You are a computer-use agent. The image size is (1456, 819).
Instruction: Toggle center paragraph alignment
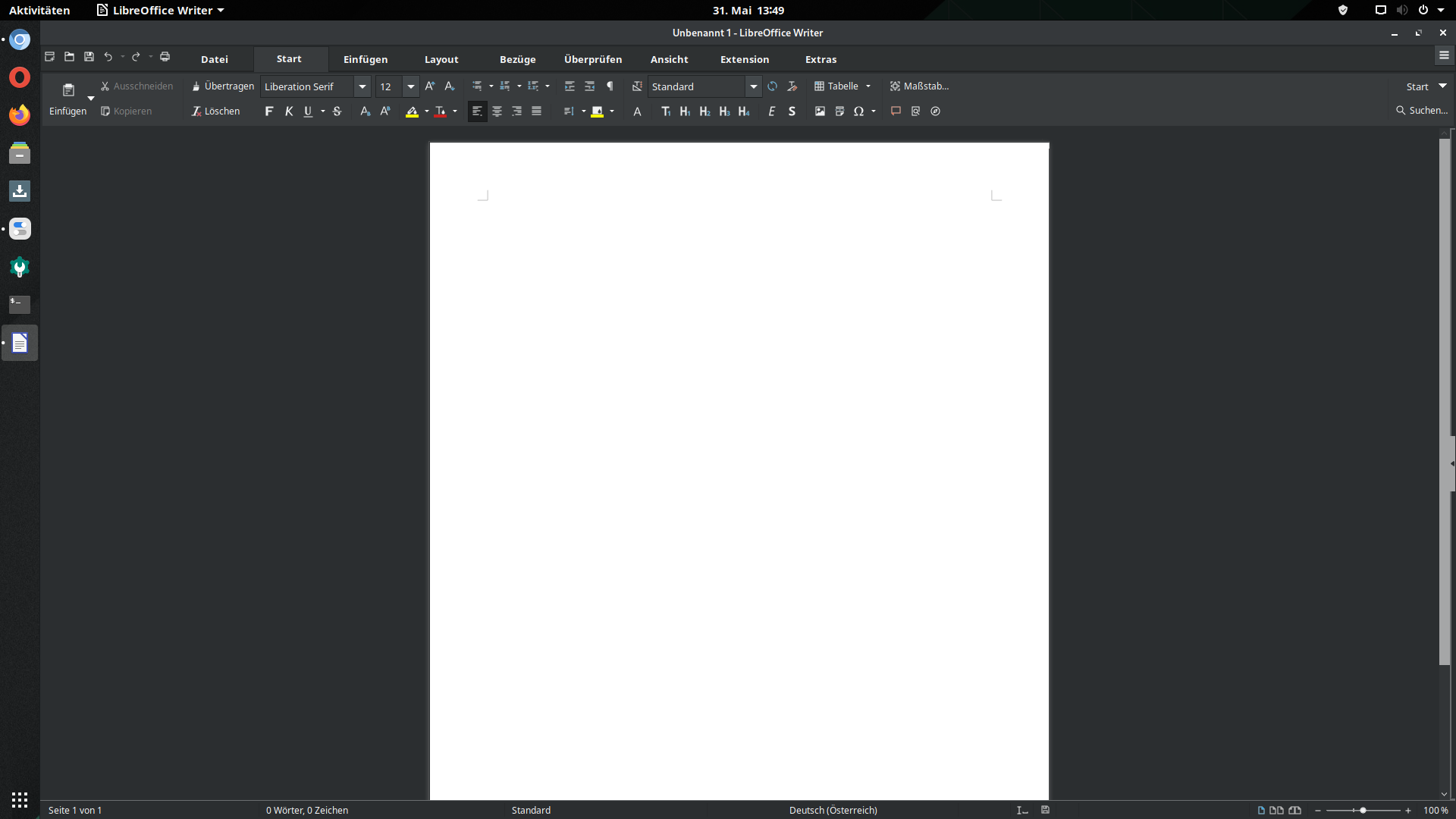497,111
